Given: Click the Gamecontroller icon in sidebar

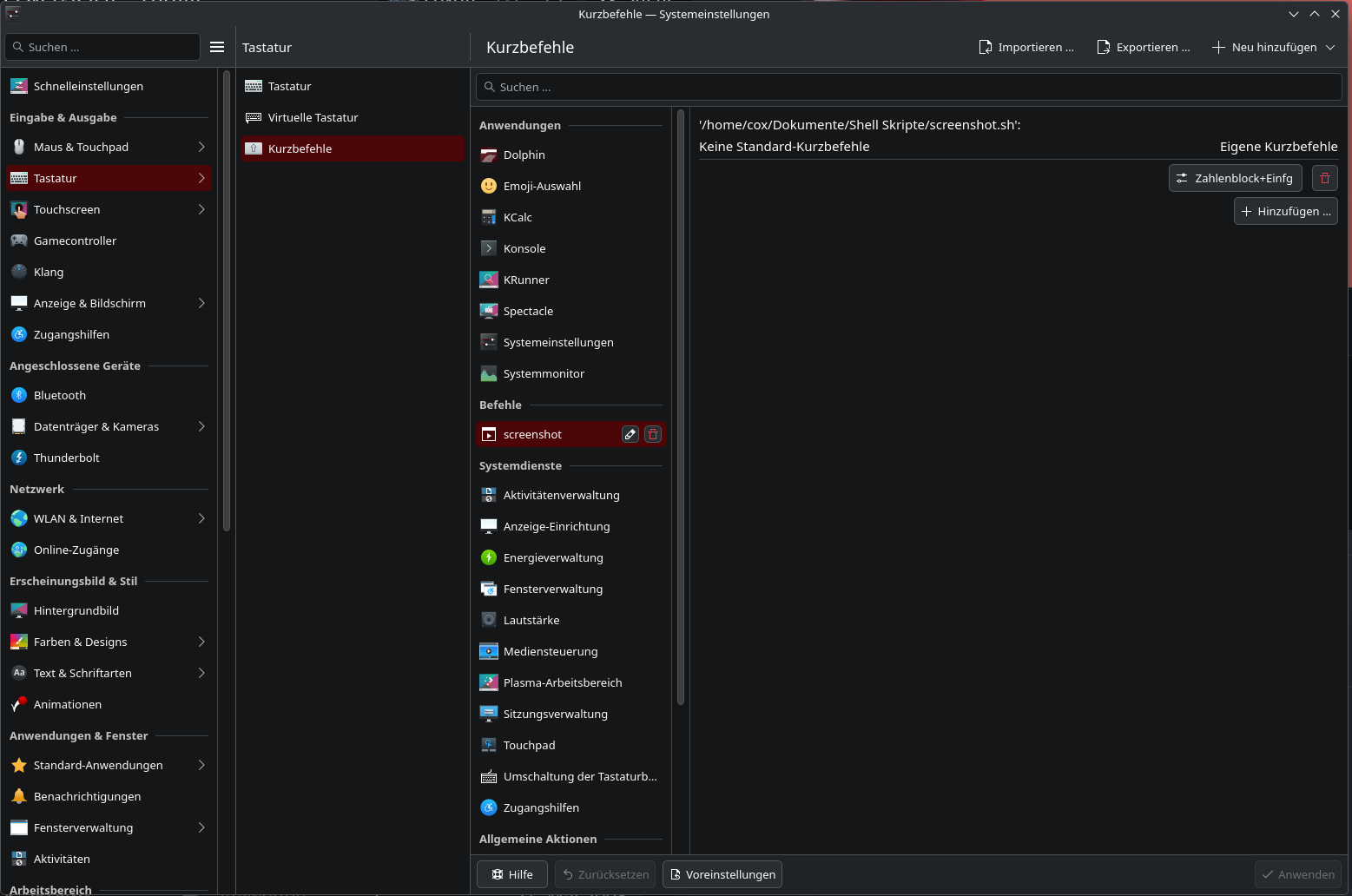Looking at the screenshot, I should pyautogui.click(x=19, y=240).
